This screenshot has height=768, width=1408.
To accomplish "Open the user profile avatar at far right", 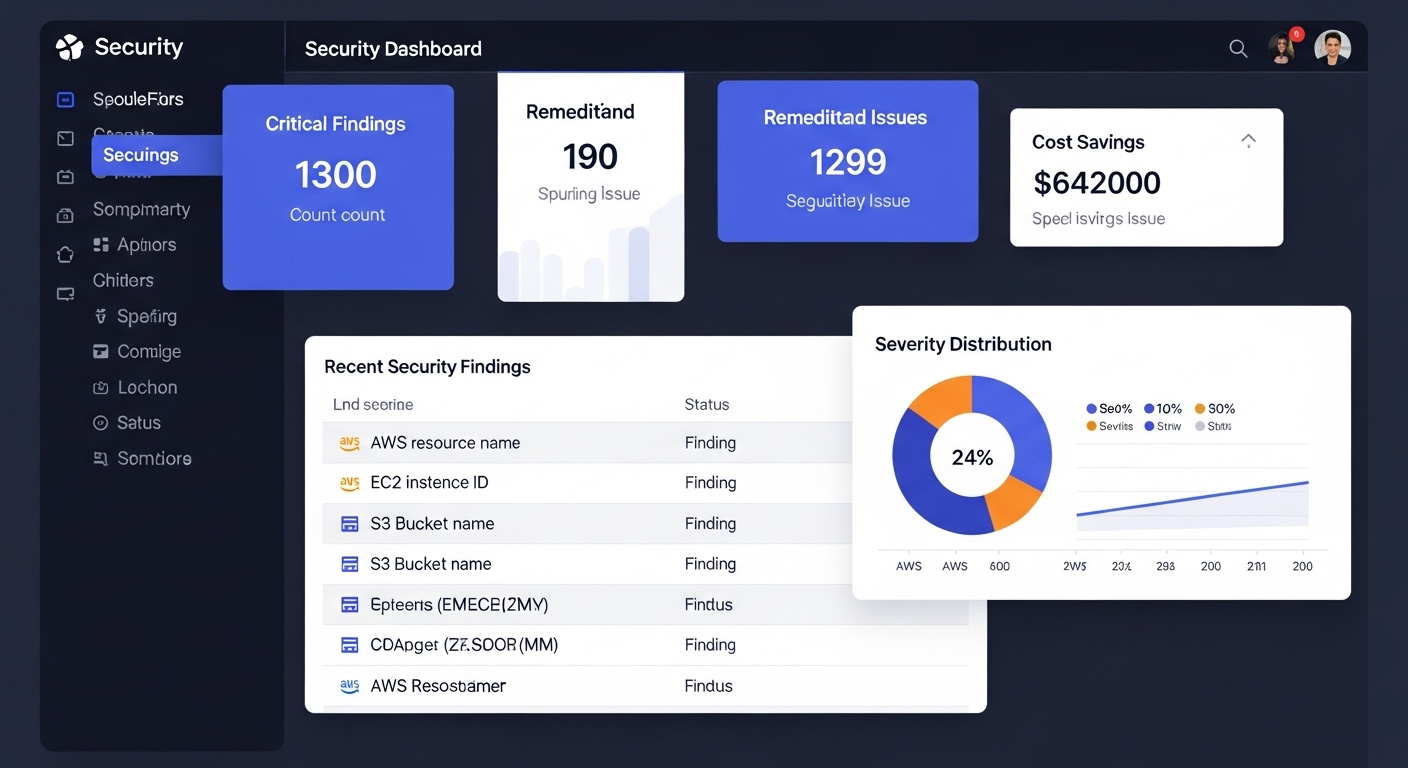I will click(x=1332, y=47).
